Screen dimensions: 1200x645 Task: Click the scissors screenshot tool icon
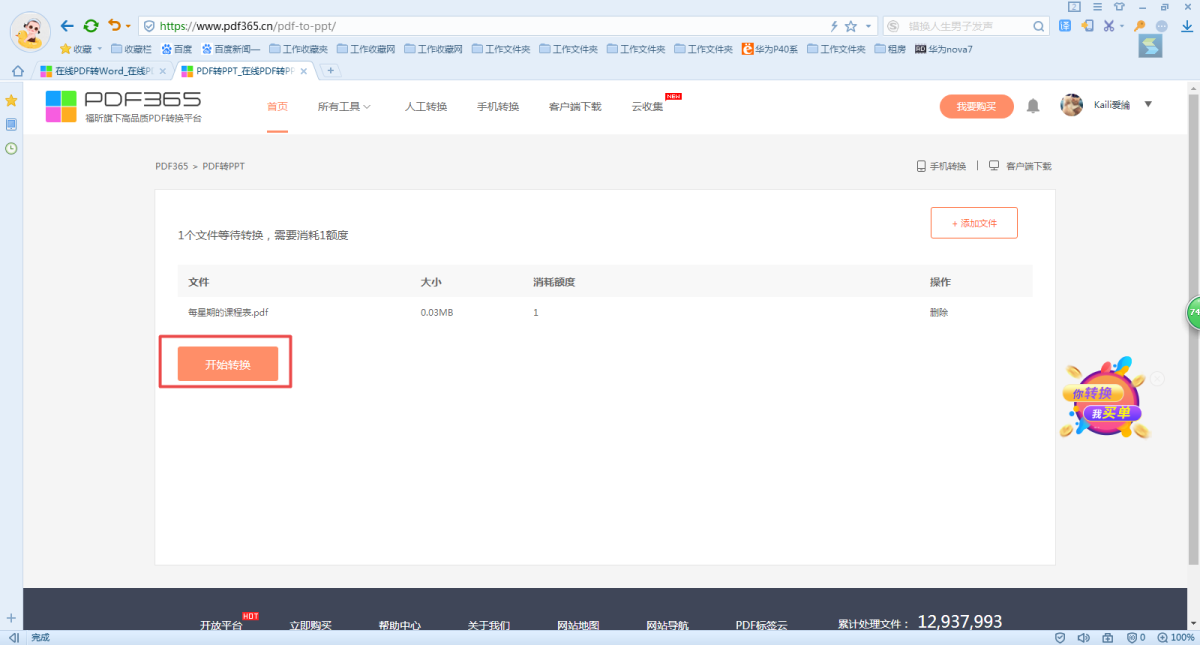point(1109,26)
